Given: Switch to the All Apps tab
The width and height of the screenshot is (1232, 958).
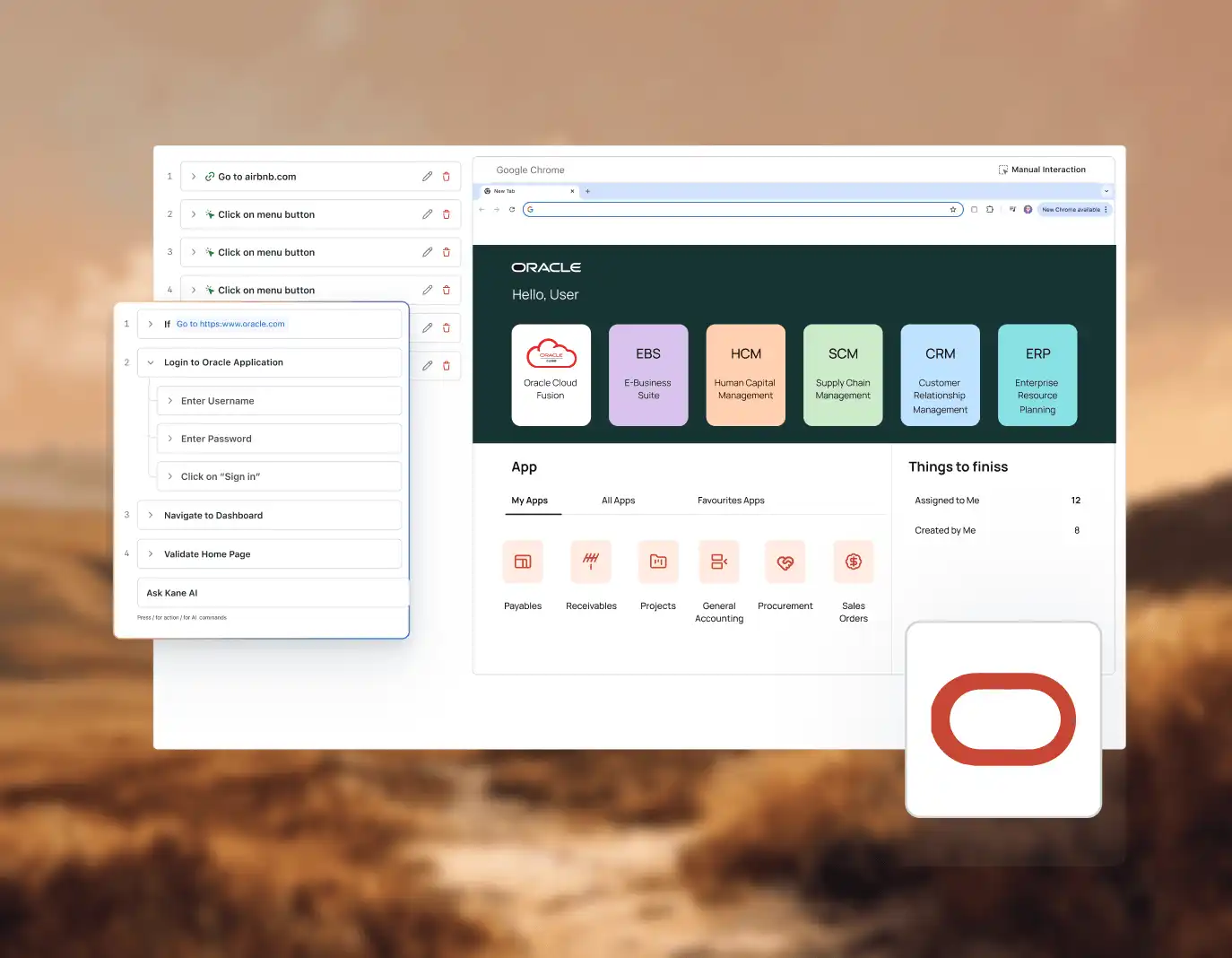Looking at the screenshot, I should tap(618, 501).
